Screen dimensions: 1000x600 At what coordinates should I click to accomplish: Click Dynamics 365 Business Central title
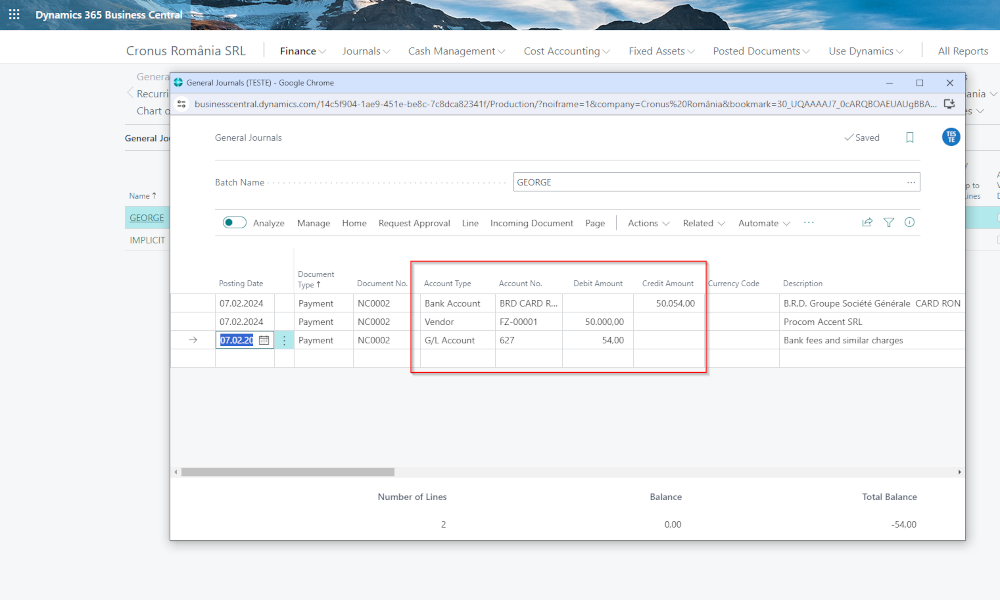[108, 15]
